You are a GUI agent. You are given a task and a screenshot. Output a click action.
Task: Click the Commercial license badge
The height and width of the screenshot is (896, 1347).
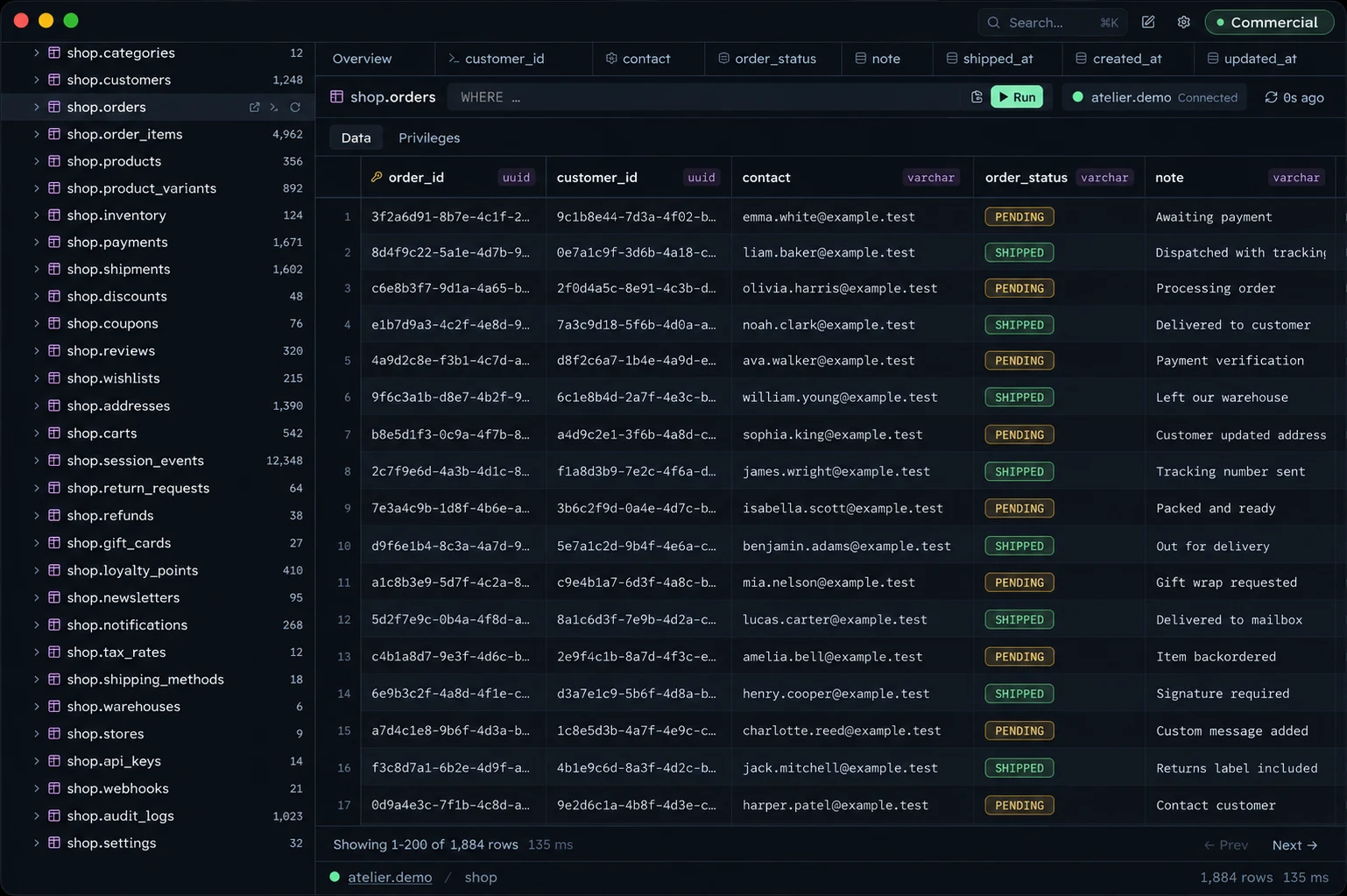click(x=1269, y=22)
